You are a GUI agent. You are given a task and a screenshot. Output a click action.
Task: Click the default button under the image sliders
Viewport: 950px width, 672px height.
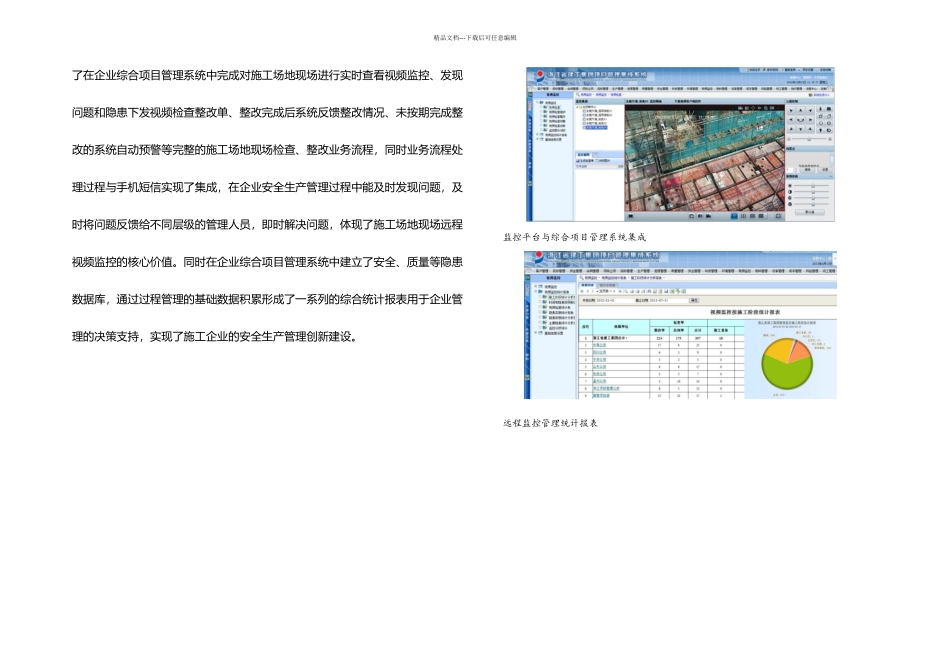click(809, 212)
